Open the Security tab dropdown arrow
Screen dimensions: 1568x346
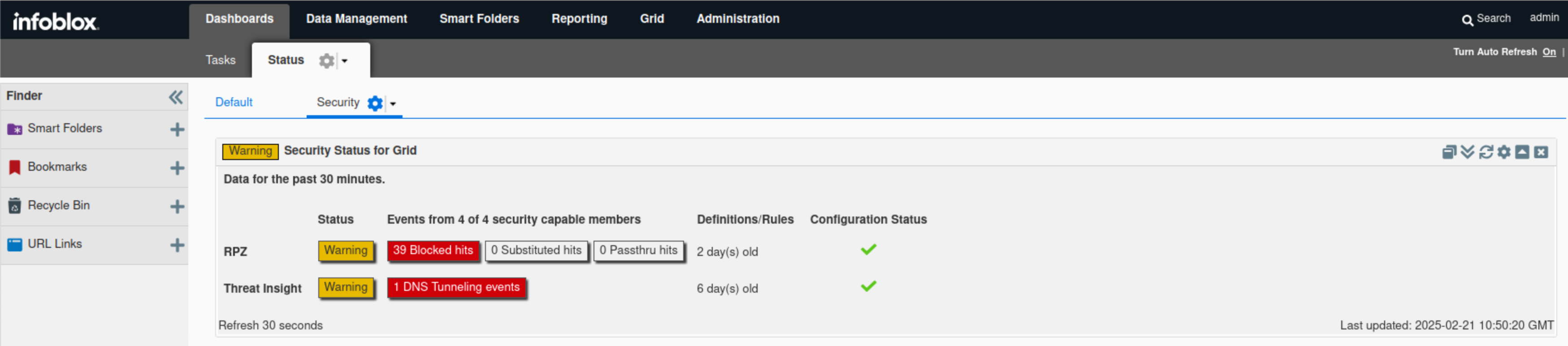click(393, 104)
